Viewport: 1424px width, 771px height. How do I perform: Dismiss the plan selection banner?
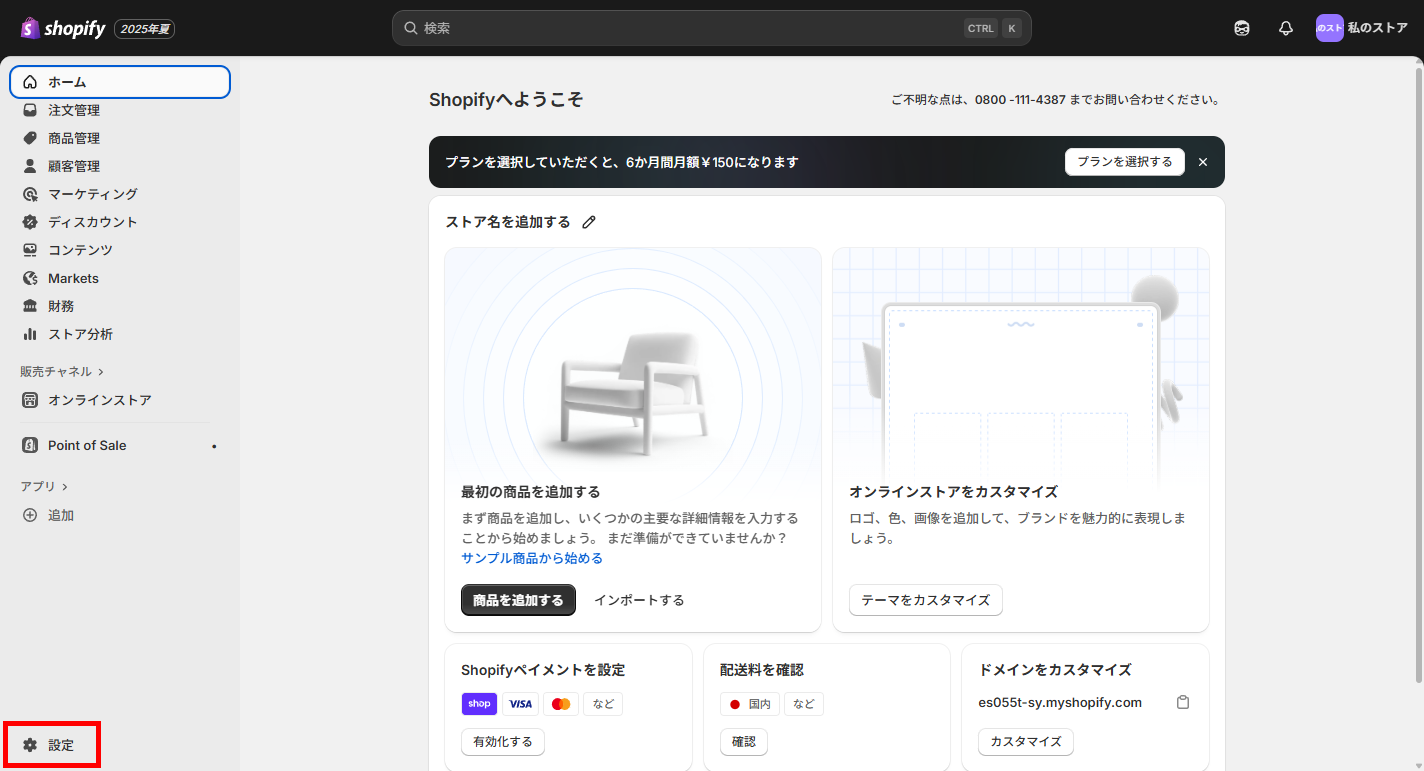(x=1203, y=162)
